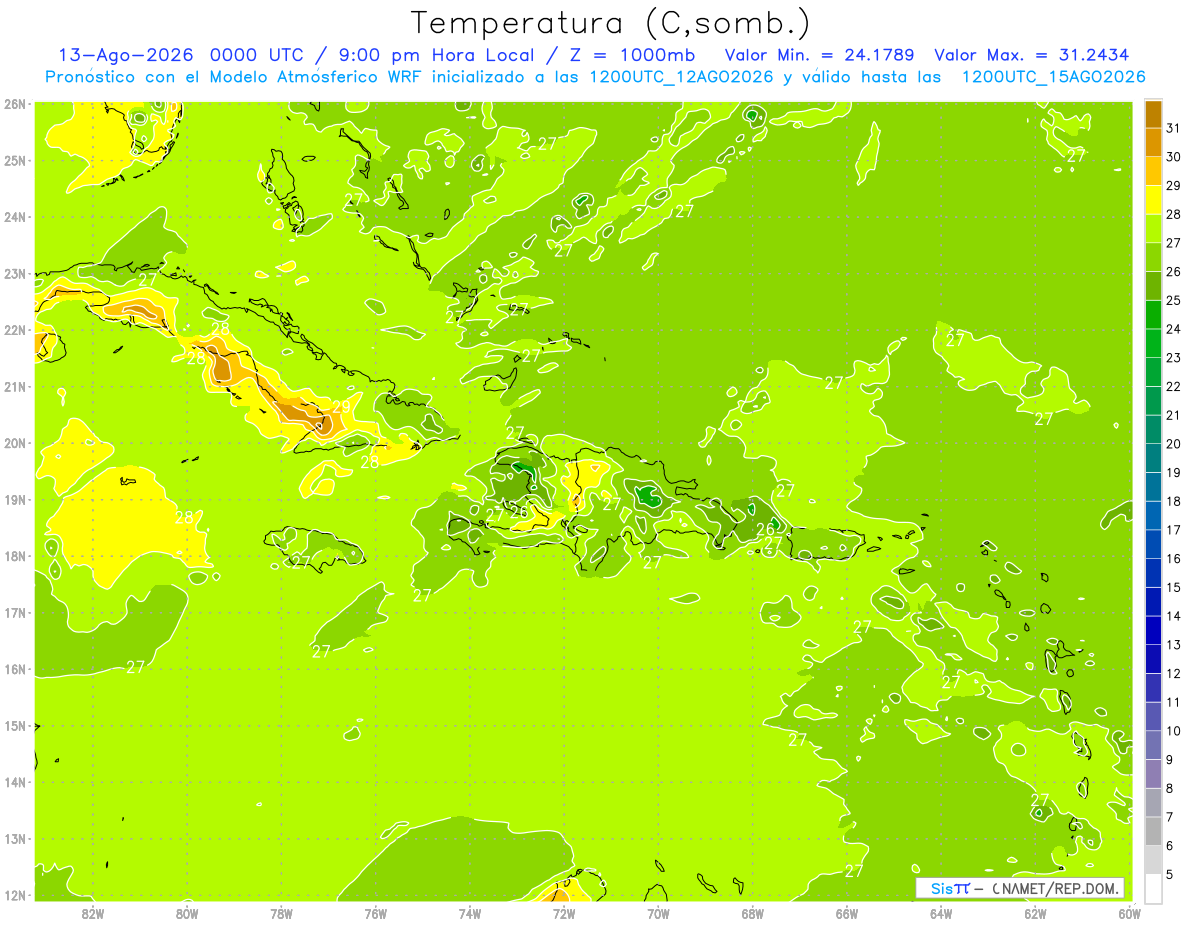Click the "74W" longitude axis label
The image size is (1200, 927).
pos(470,913)
